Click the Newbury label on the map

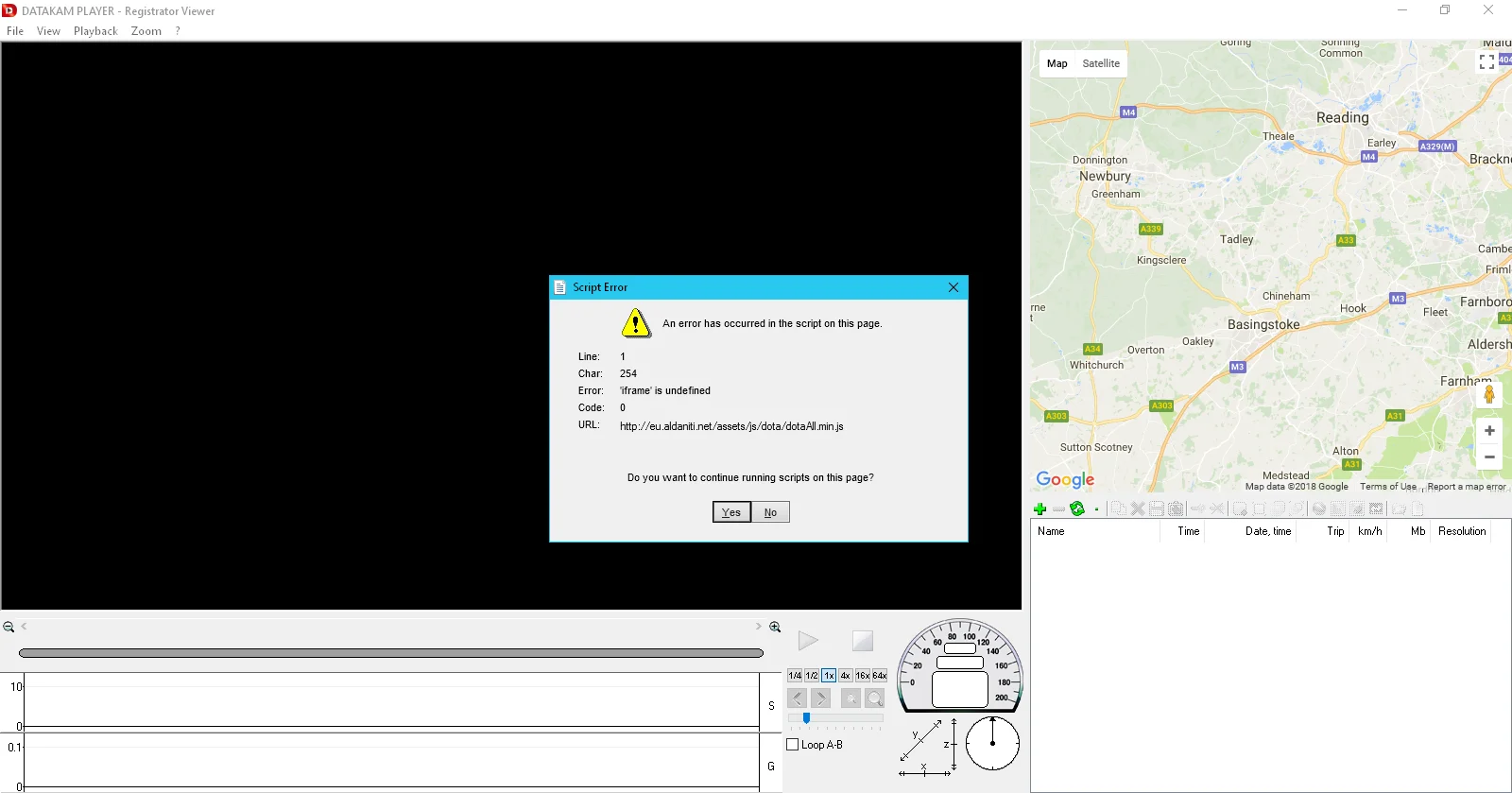[1105, 176]
